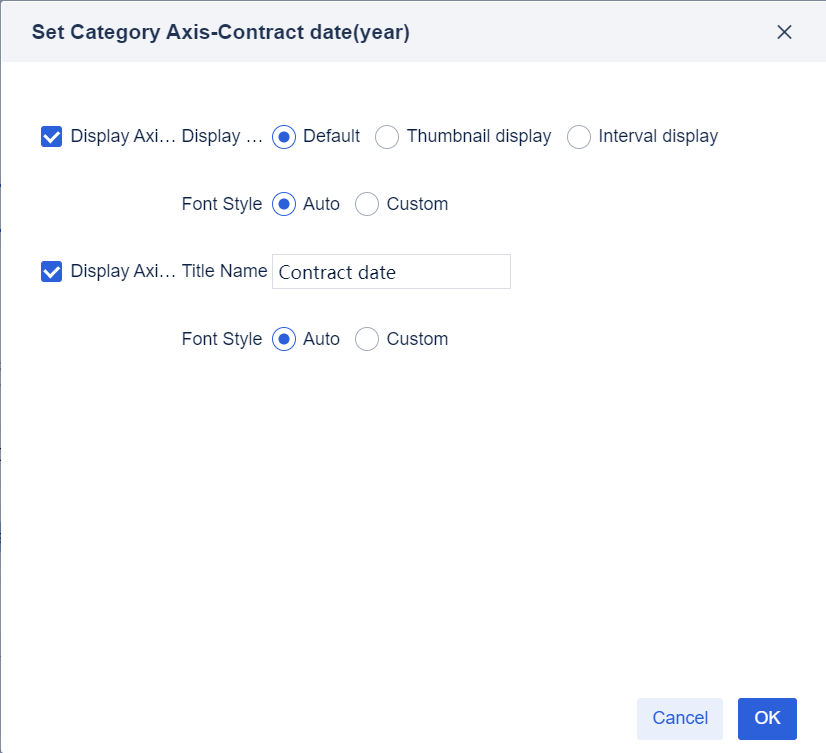Click the Font Style label under display mode options
Image resolution: width=826 pixels, height=753 pixels.
pos(221,205)
